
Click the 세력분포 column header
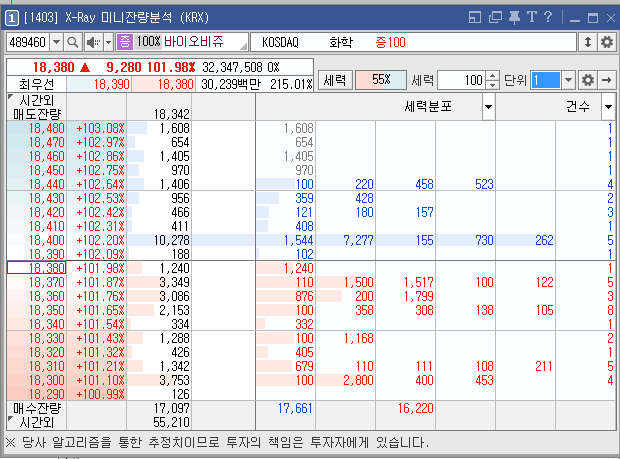(x=428, y=106)
